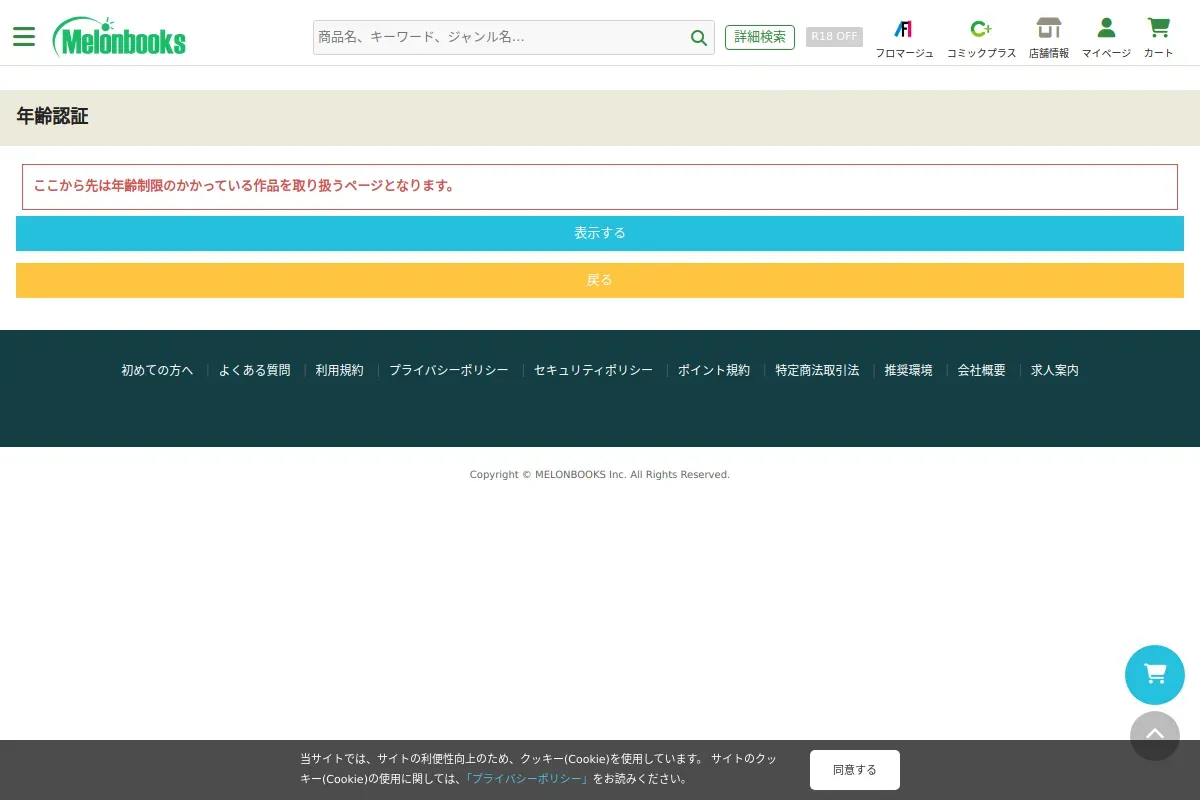
Task: Focus the product keyword search field
Action: [x=500, y=37]
